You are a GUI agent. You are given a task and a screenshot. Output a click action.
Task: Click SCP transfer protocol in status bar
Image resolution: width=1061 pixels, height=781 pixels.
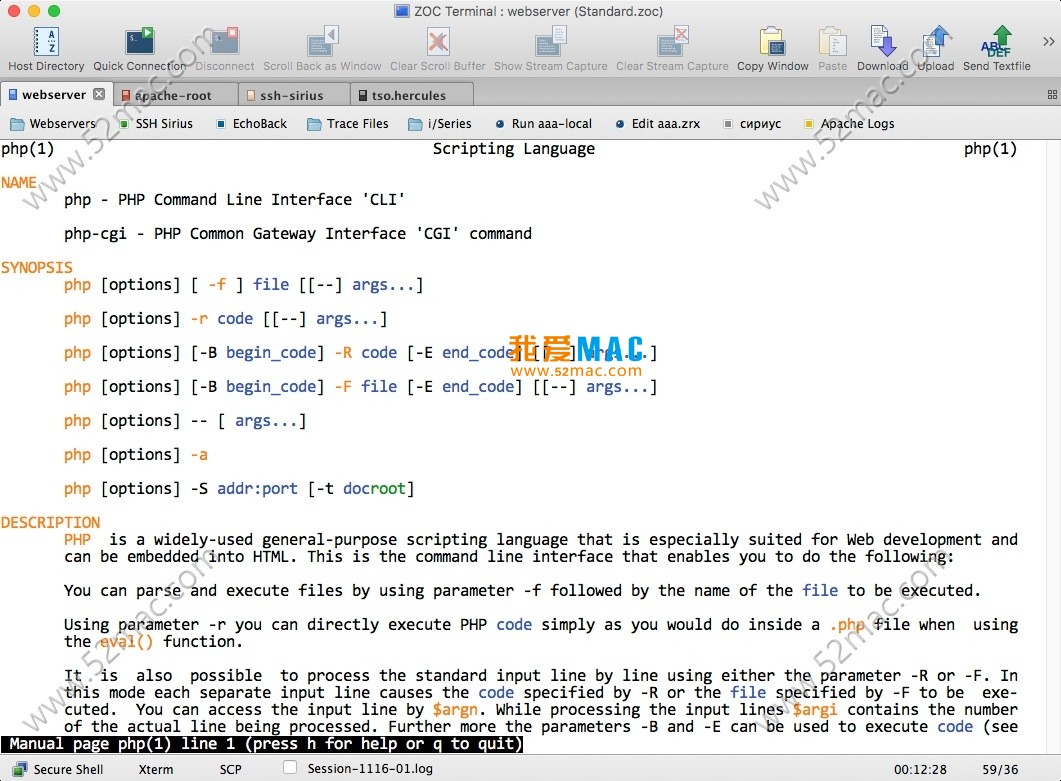pos(230,769)
